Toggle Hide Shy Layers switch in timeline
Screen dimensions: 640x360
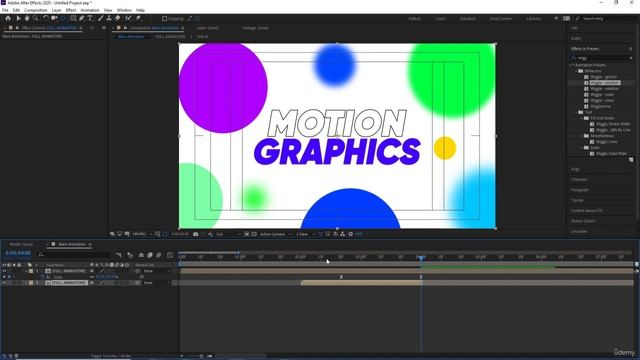tap(141, 255)
